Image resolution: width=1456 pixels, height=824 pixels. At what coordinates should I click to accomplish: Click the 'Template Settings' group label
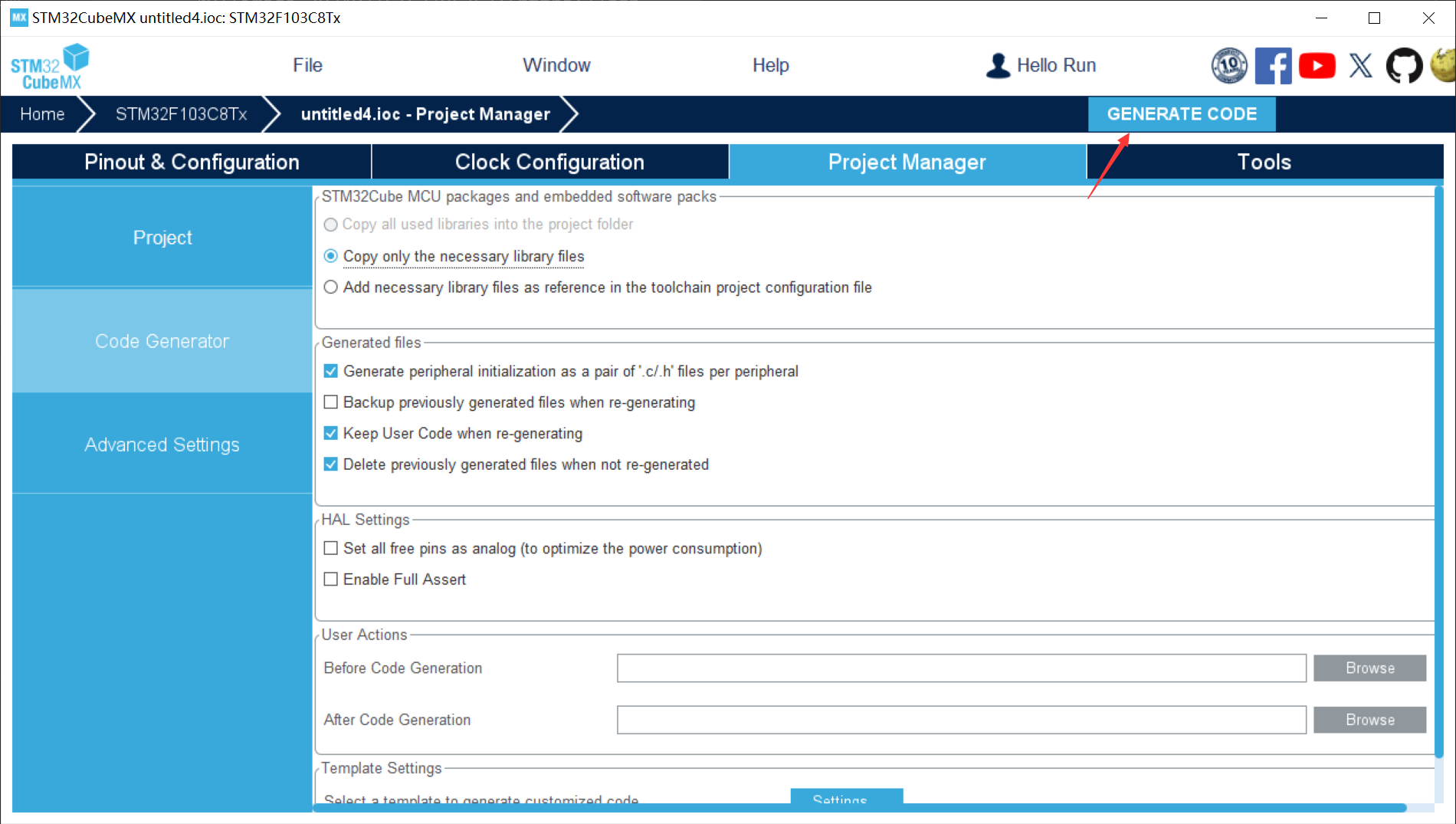(x=382, y=768)
